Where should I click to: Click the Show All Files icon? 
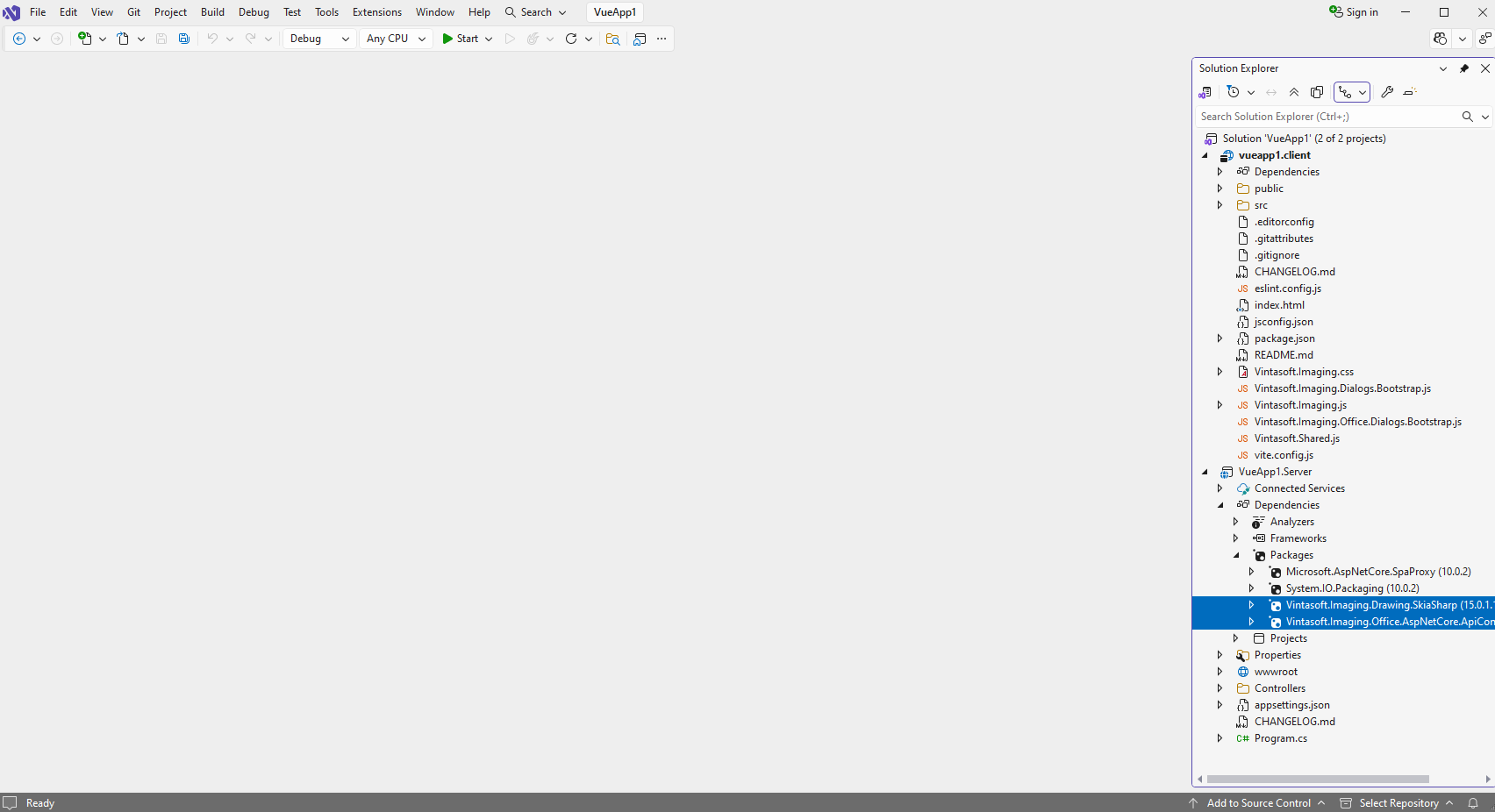[1317, 92]
